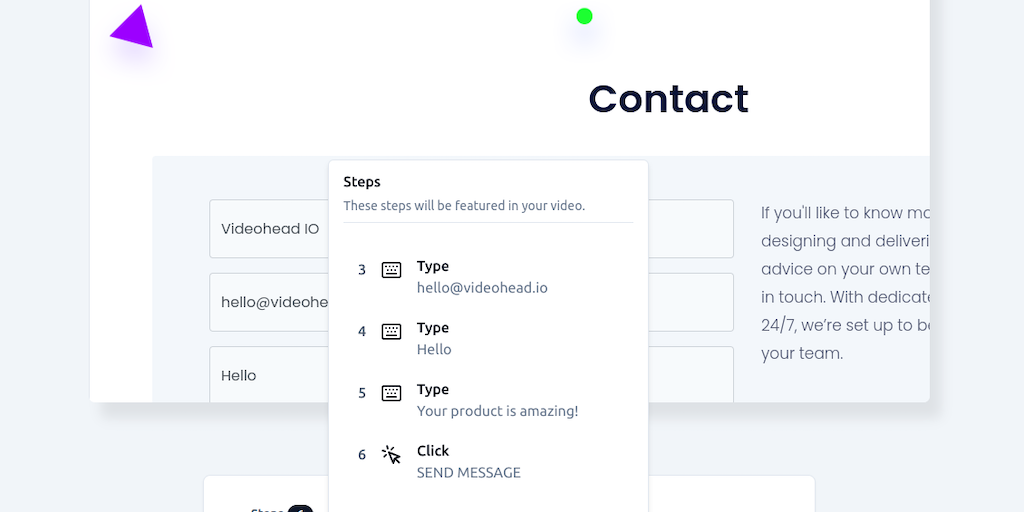Select step 'Your product is amazing!'

(497, 401)
